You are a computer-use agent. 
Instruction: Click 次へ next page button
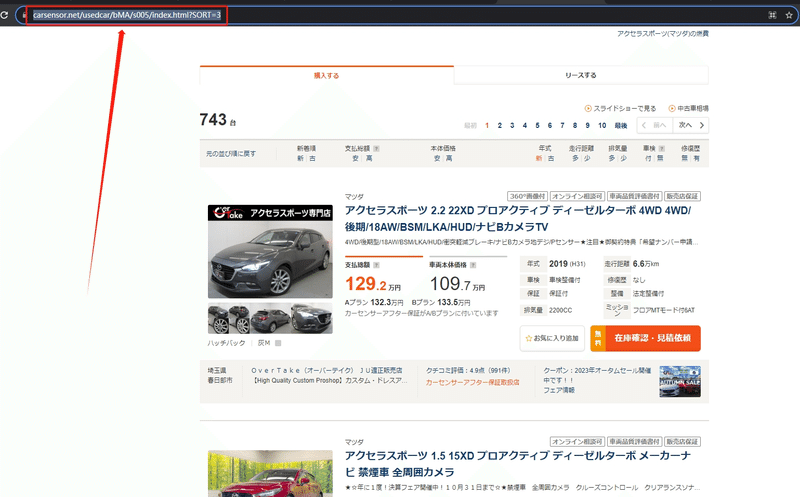click(690, 125)
